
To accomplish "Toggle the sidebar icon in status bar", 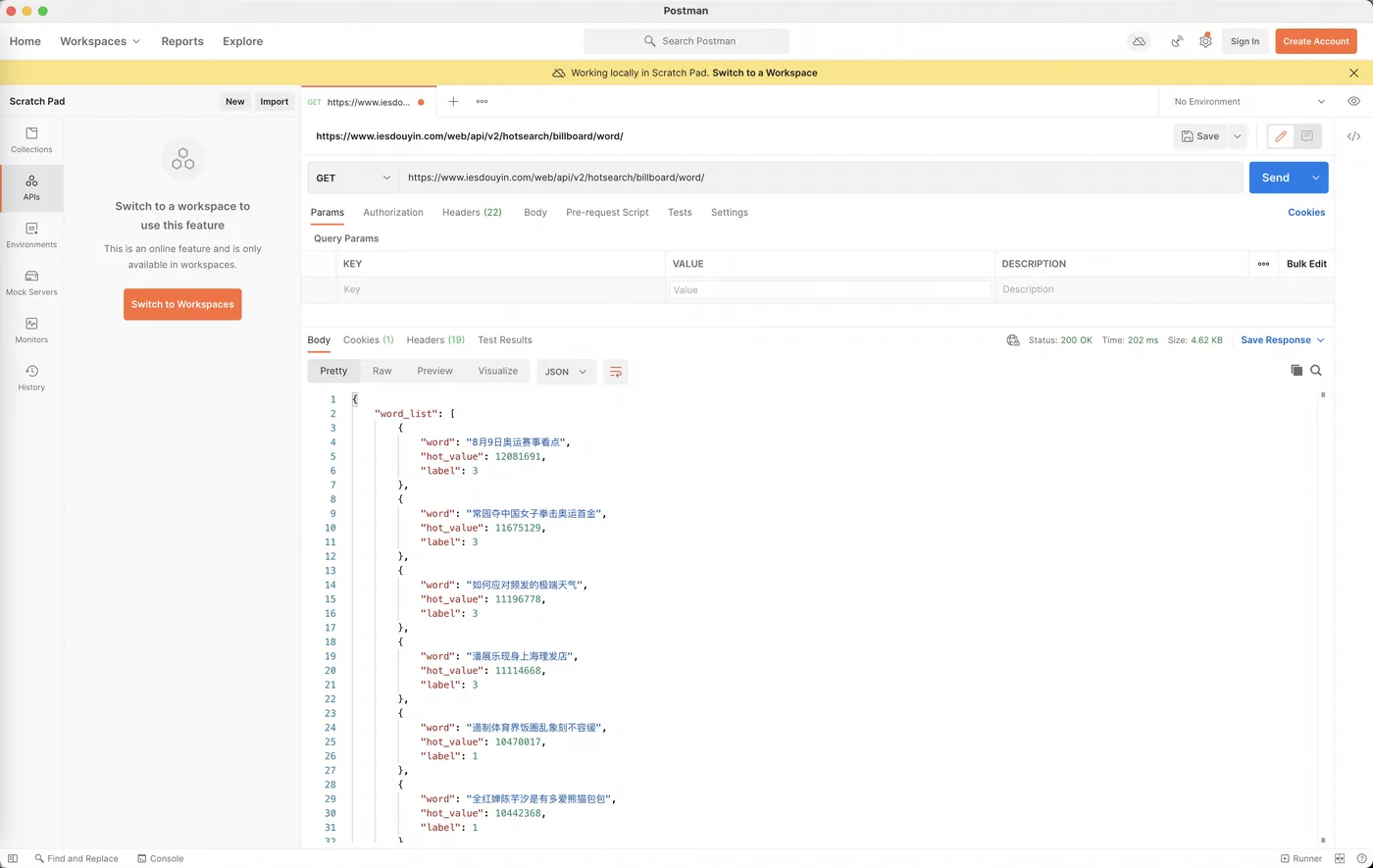I will 13,858.
